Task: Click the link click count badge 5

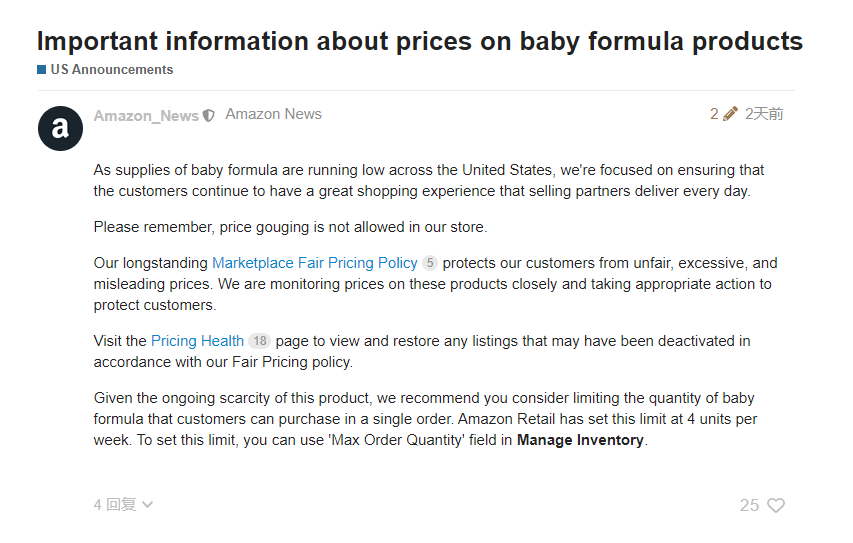Action: (x=430, y=264)
